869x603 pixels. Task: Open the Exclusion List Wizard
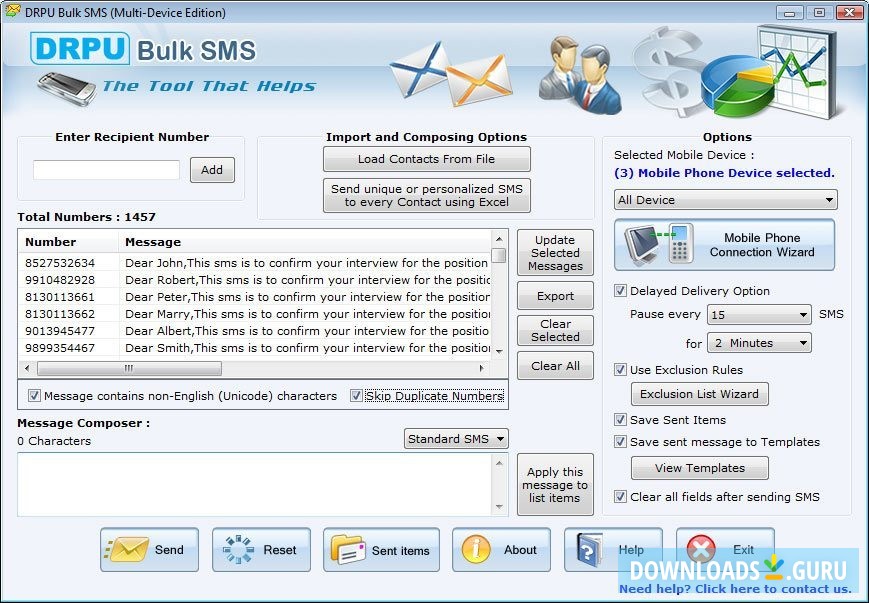tap(699, 394)
